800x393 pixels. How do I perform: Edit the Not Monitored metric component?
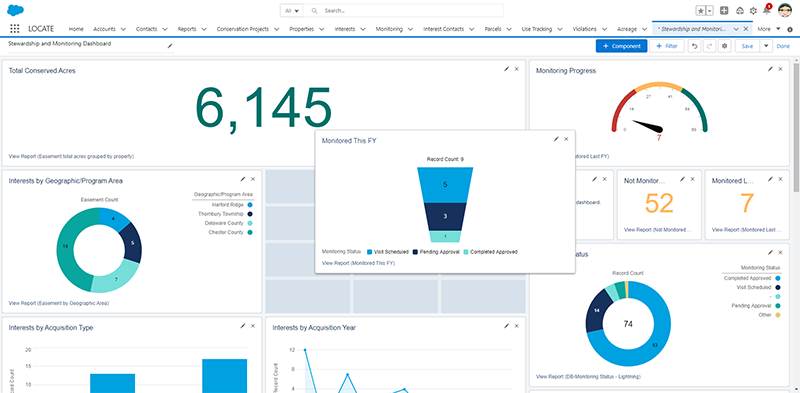(682, 179)
